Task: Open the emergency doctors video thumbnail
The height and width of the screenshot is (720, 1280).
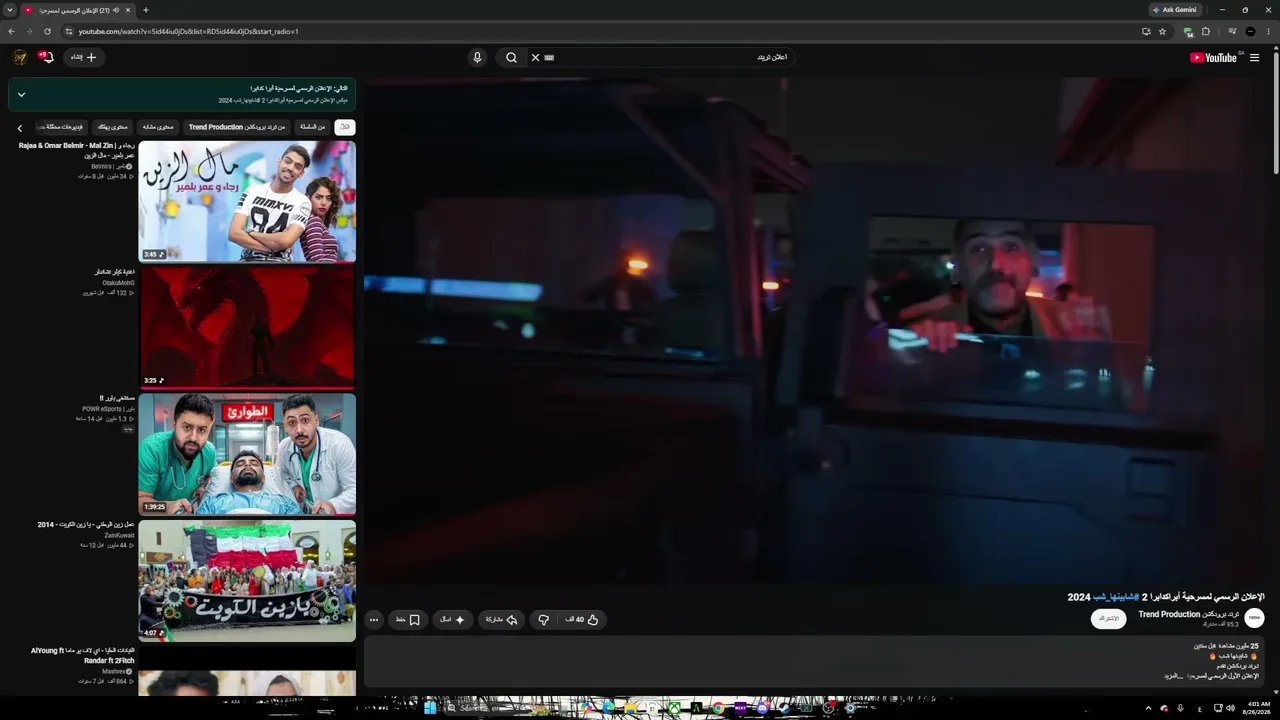Action: point(247,454)
